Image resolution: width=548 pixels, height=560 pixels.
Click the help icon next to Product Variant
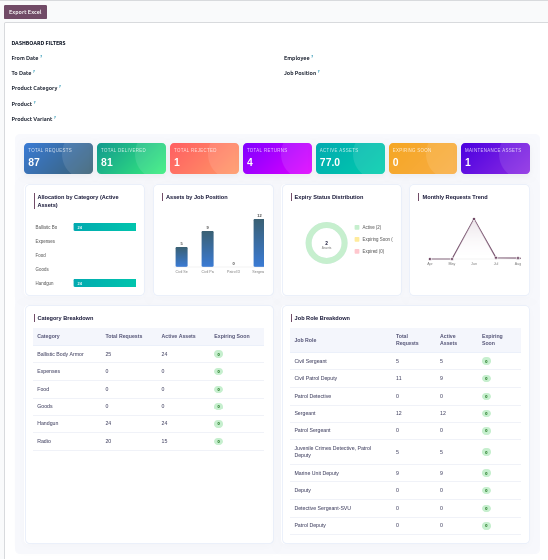pos(55,117)
